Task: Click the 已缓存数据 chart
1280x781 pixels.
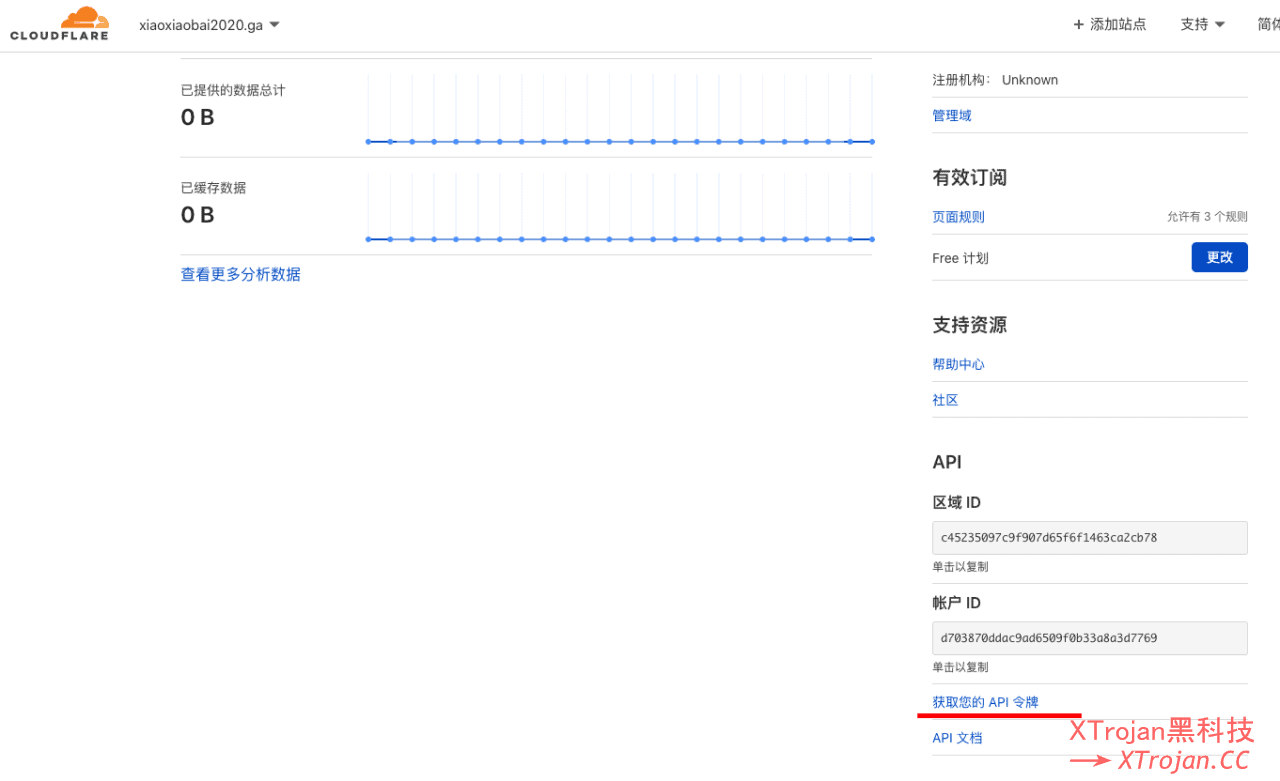Action: pyautogui.click(x=620, y=207)
